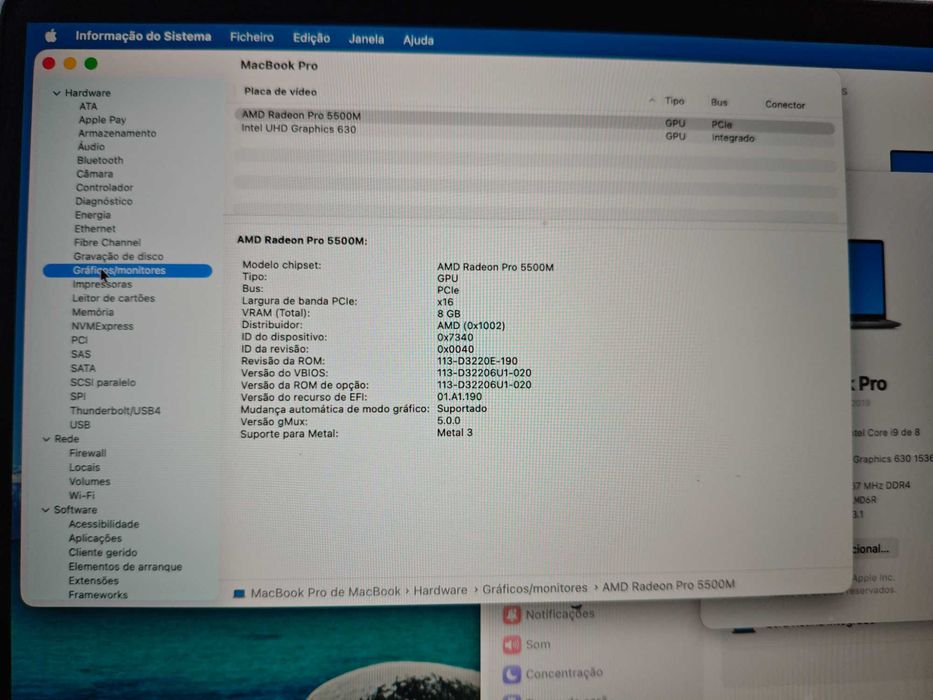Open the Apple menu
Image resolution: width=933 pixels, height=700 pixels.
pyautogui.click(x=51, y=36)
